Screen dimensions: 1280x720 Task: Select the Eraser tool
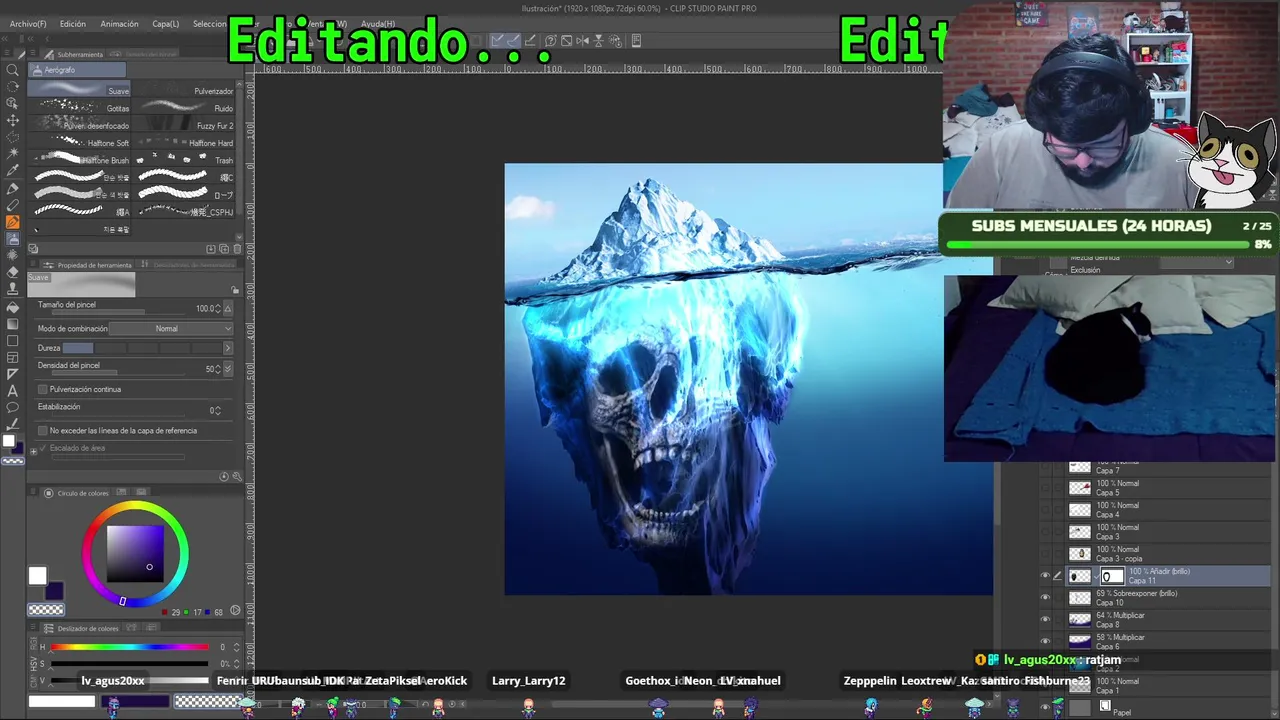coord(13,273)
